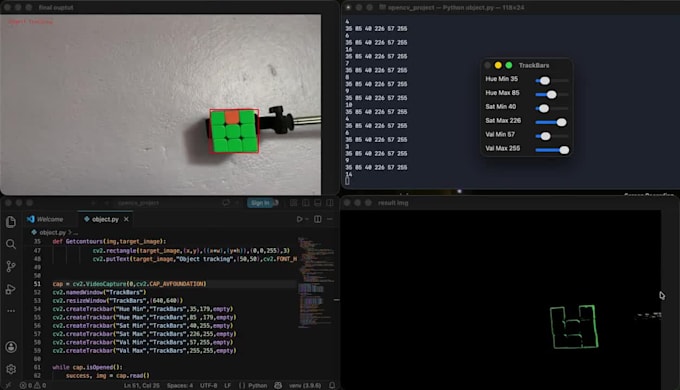Click the createTrackbar "Val Max" line

coord(144,350)
